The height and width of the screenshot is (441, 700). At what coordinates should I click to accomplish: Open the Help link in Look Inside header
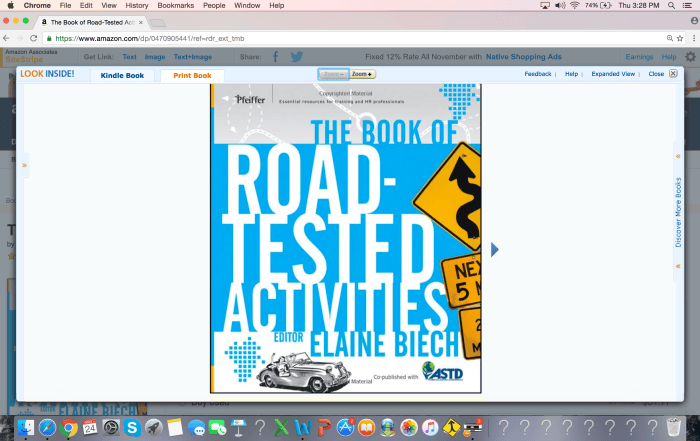point(571,74)
